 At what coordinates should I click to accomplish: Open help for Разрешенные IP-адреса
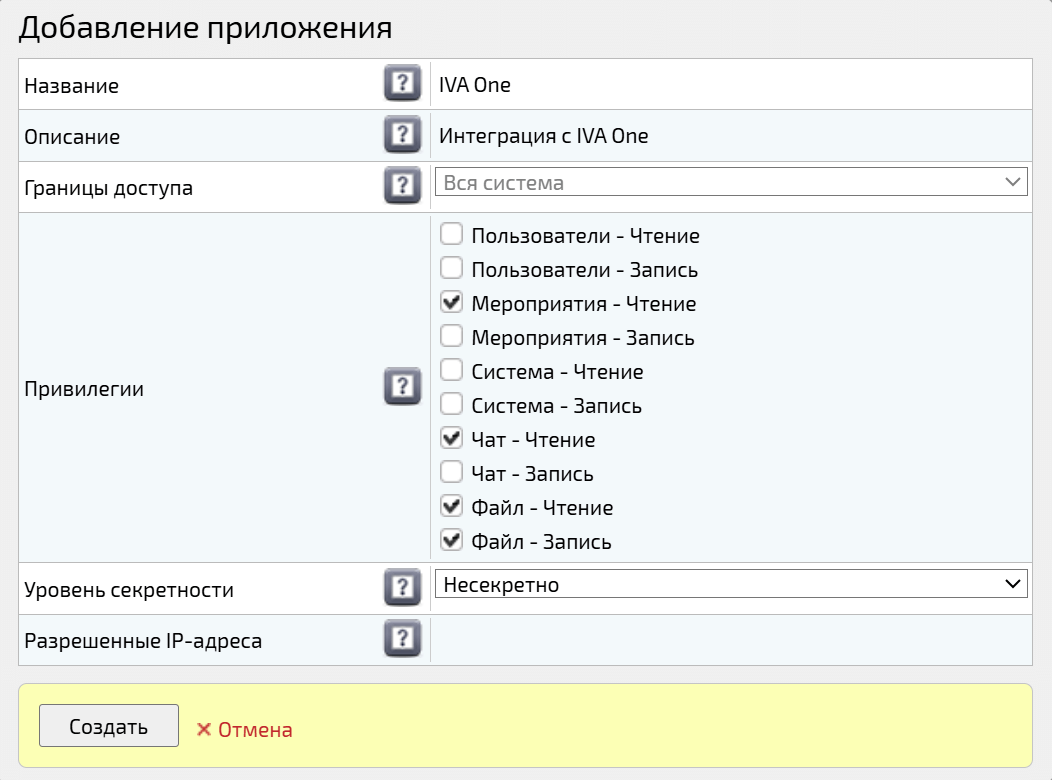point(402,640)
